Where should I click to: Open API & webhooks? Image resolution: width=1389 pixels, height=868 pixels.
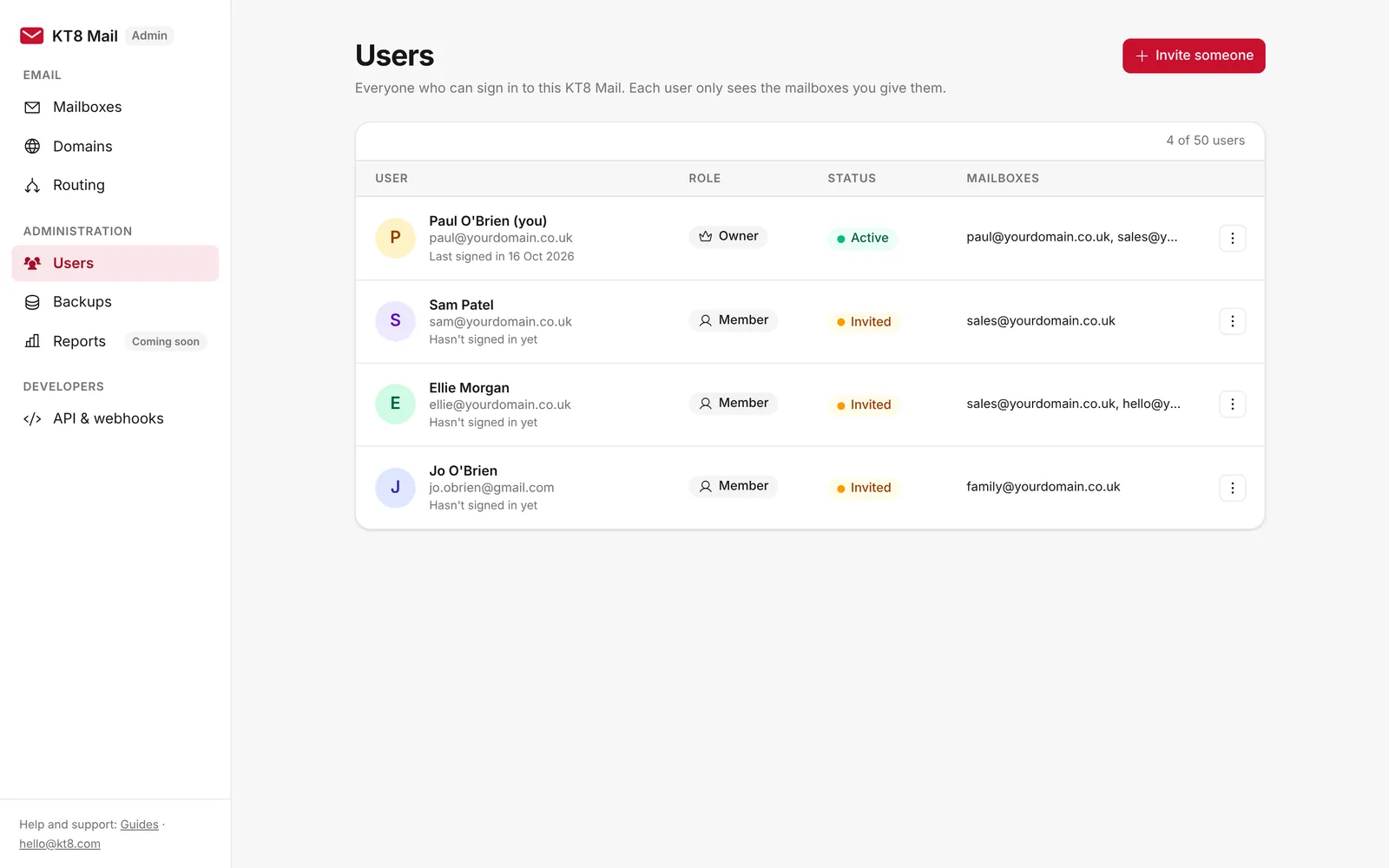(x=115, y=418)
